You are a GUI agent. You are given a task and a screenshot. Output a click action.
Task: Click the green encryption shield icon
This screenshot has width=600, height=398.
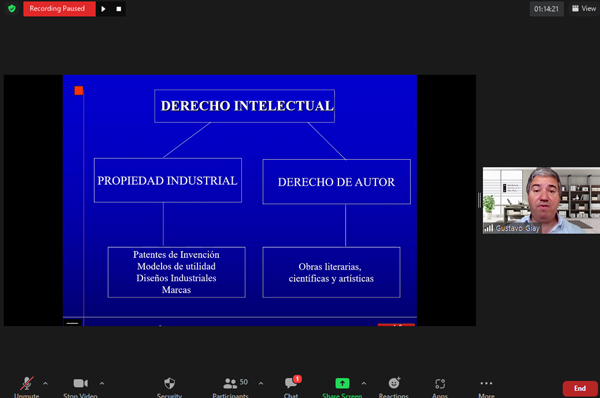[x=12, y=8]
